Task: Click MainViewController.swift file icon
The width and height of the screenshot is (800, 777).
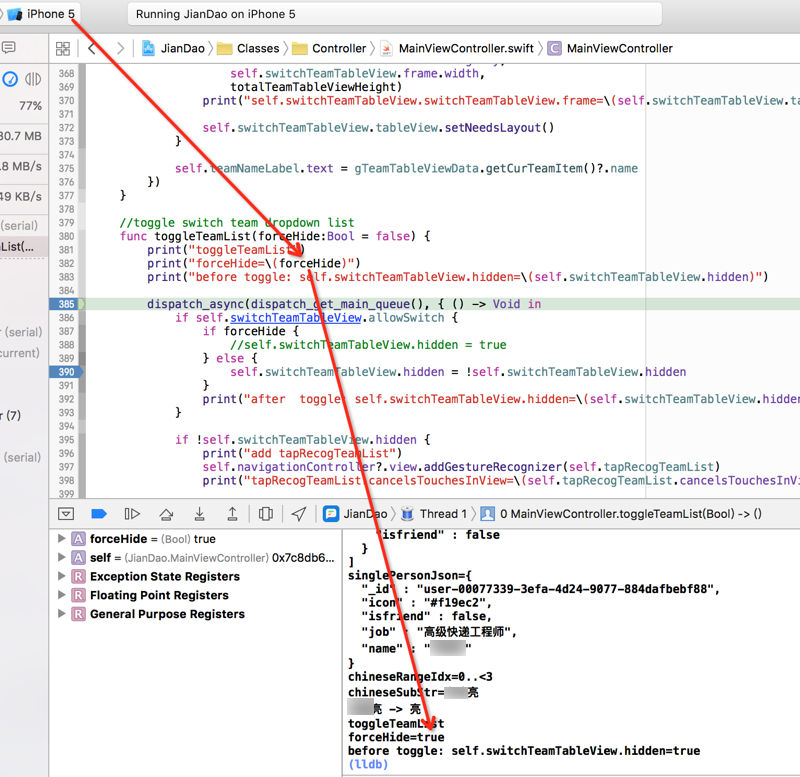Action: point(386,48)
